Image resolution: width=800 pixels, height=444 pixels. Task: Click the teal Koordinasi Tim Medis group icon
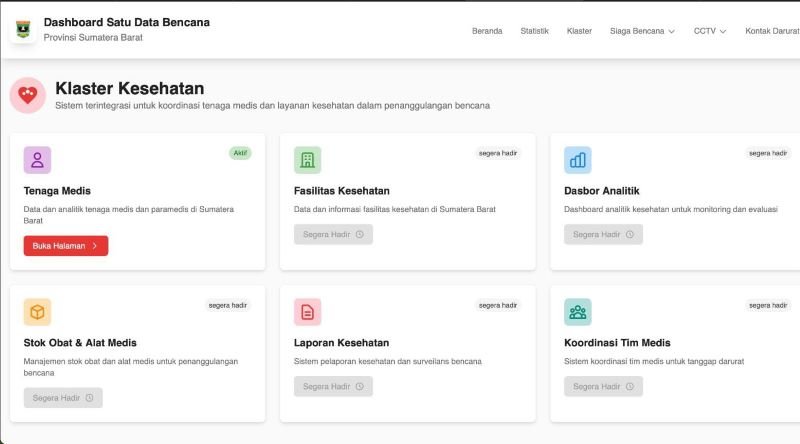click(577, 312)
